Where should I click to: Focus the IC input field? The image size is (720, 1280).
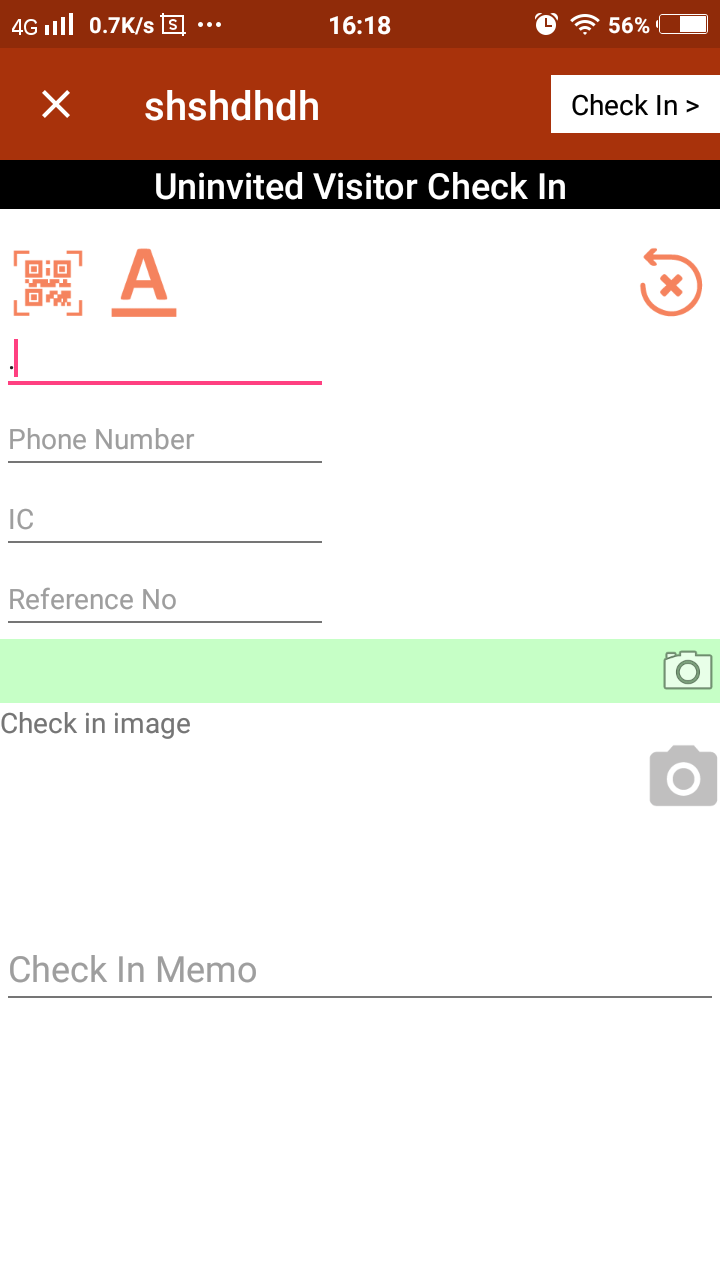165,520
